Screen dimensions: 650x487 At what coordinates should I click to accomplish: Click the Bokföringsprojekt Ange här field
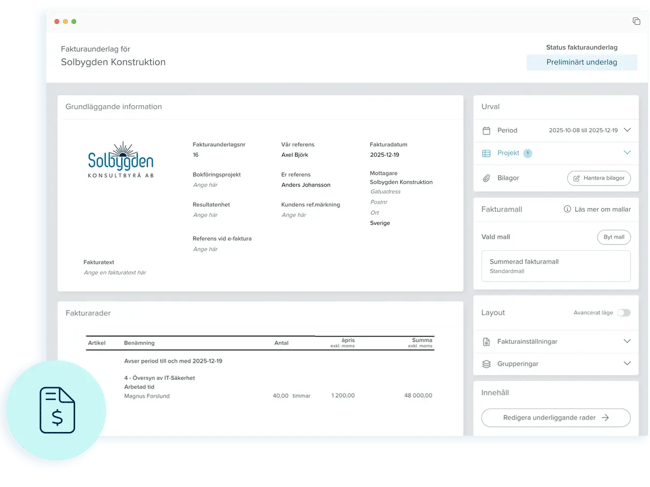(205, 185)
